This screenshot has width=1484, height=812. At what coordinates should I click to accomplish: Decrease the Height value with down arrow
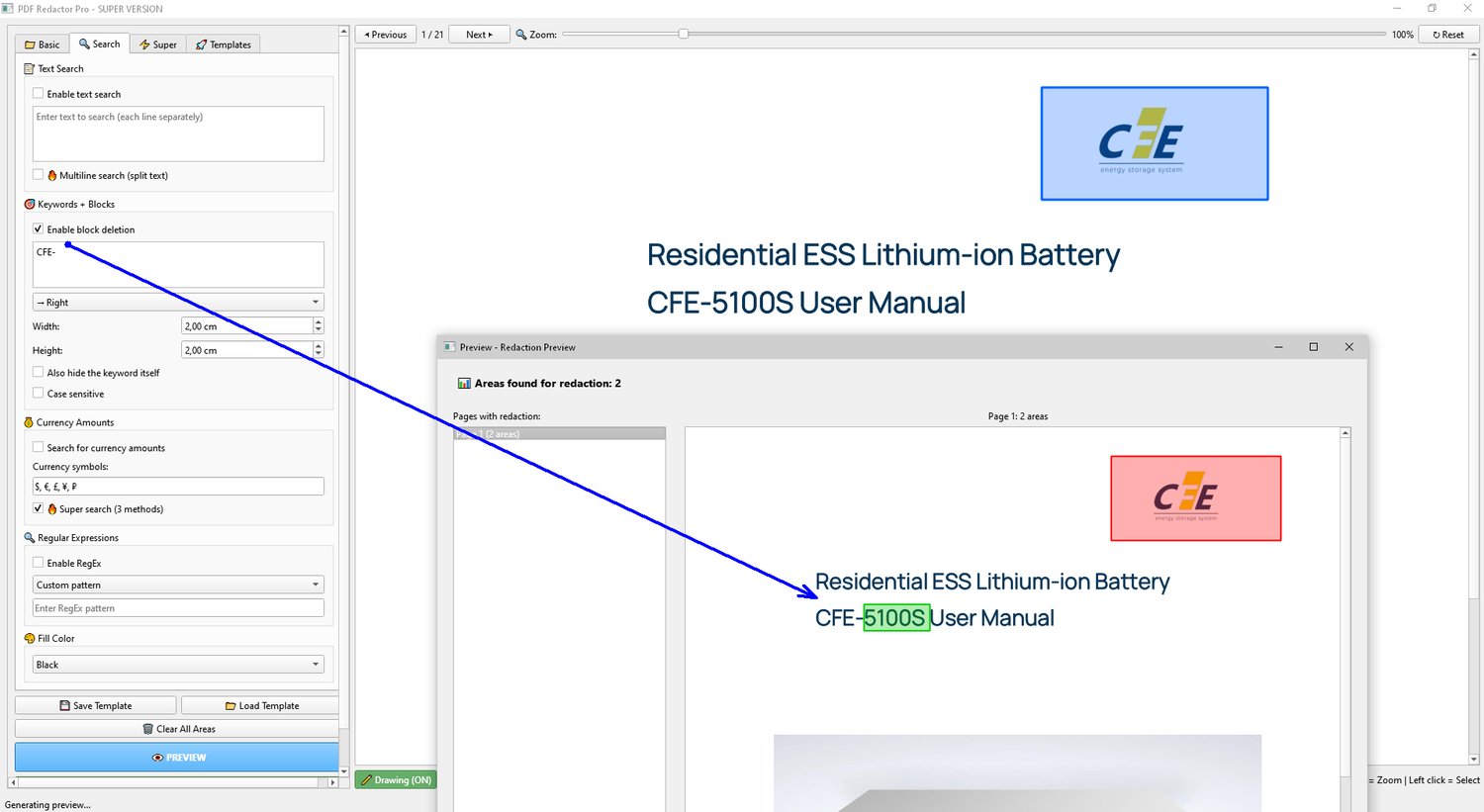pos(319,354)
